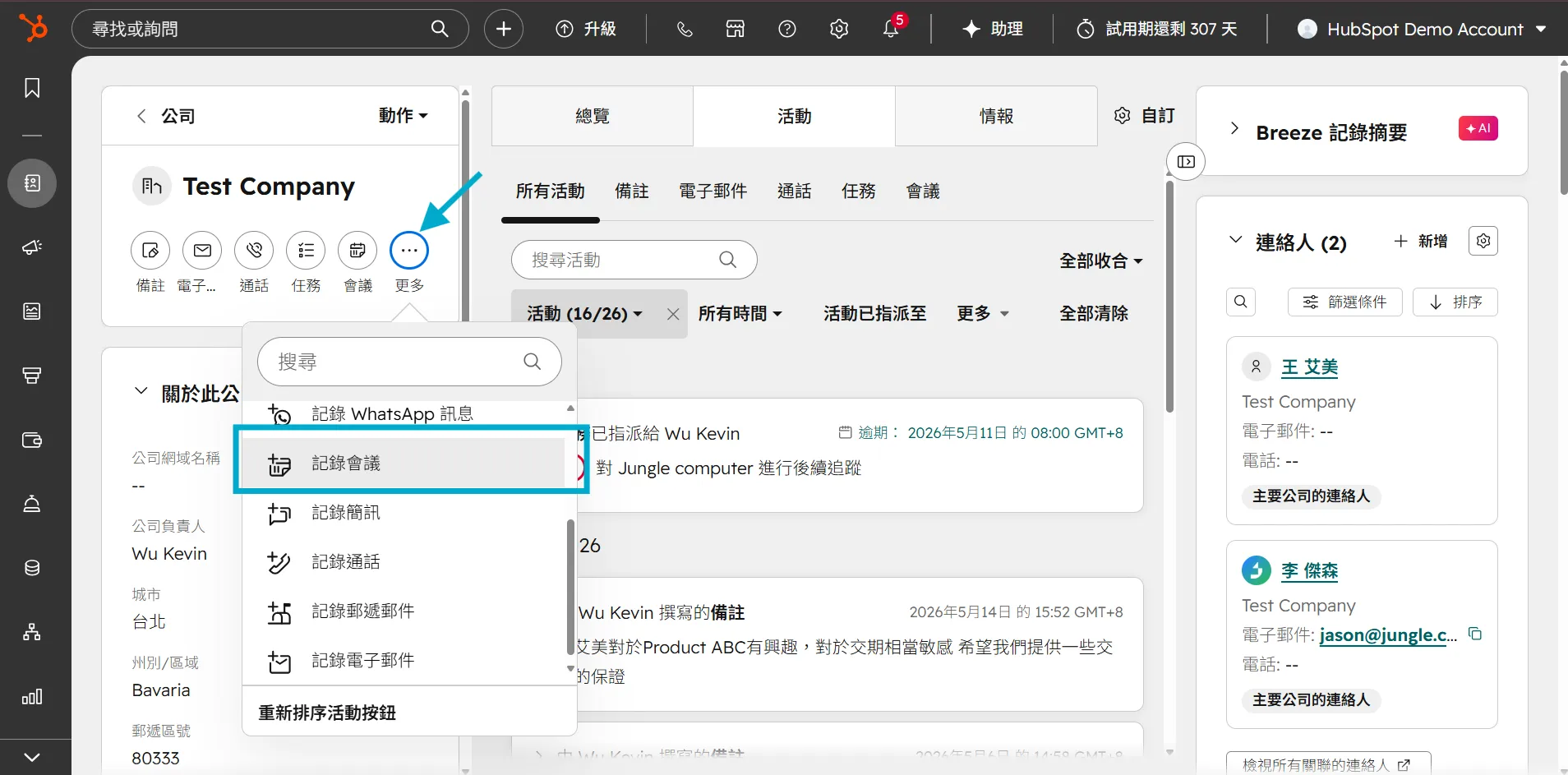Select 記錄 WhatsApp 訊息 from the menu
This screenshot has width=1568, height=775.
404,414
